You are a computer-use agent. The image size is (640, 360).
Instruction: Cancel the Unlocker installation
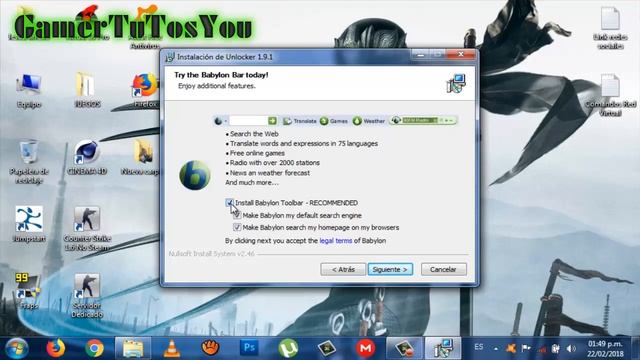(x=443, y=269)
